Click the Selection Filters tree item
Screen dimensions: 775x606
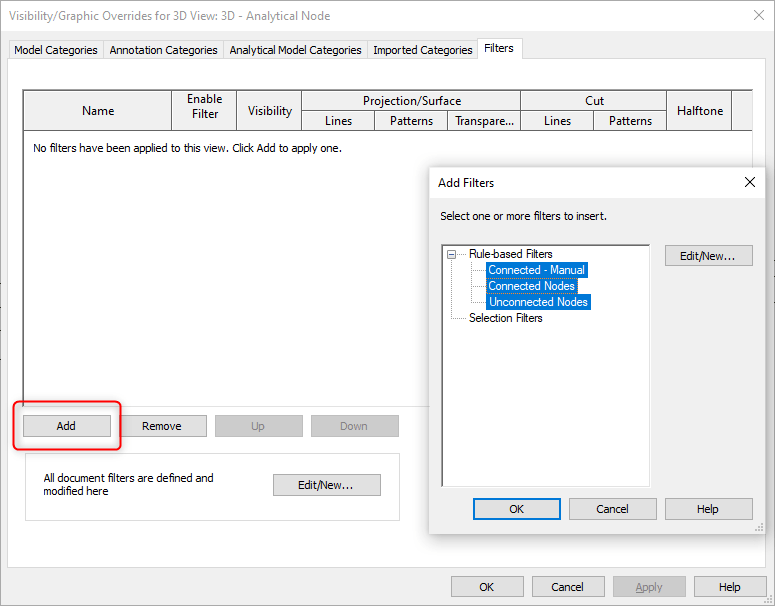click(x=505, y=318)
